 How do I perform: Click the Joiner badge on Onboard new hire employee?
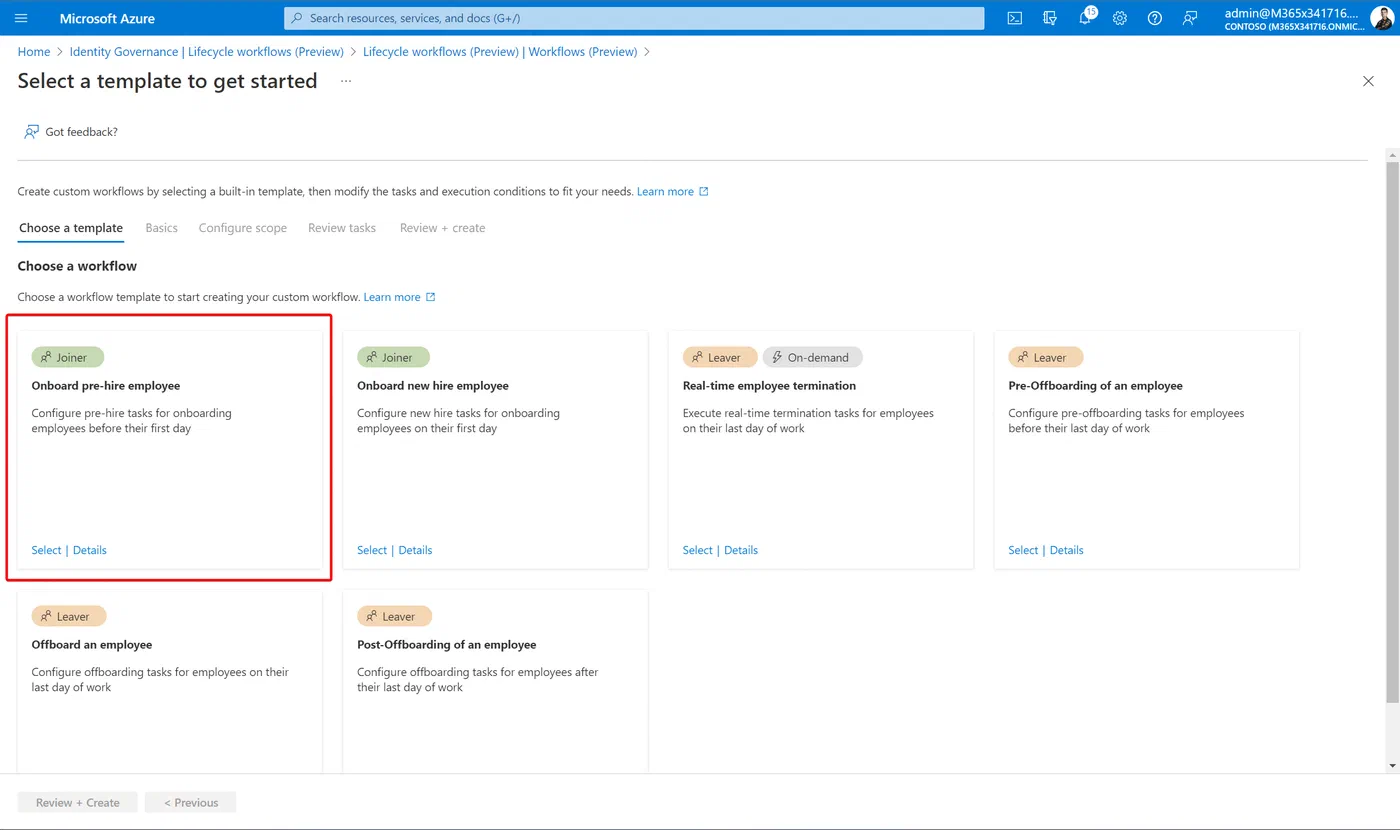coord(393,357)
